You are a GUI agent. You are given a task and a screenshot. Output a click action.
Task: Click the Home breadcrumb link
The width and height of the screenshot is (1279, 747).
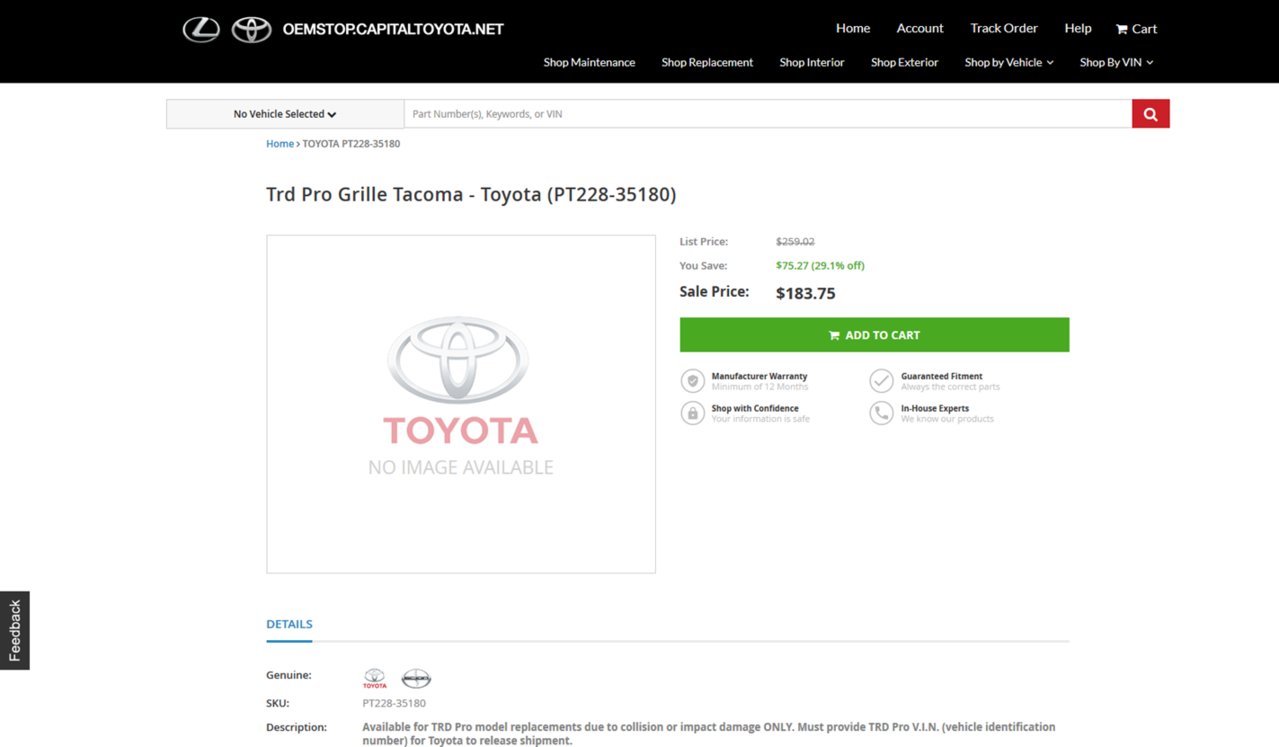pyautogui.click(x=280, y=144)
